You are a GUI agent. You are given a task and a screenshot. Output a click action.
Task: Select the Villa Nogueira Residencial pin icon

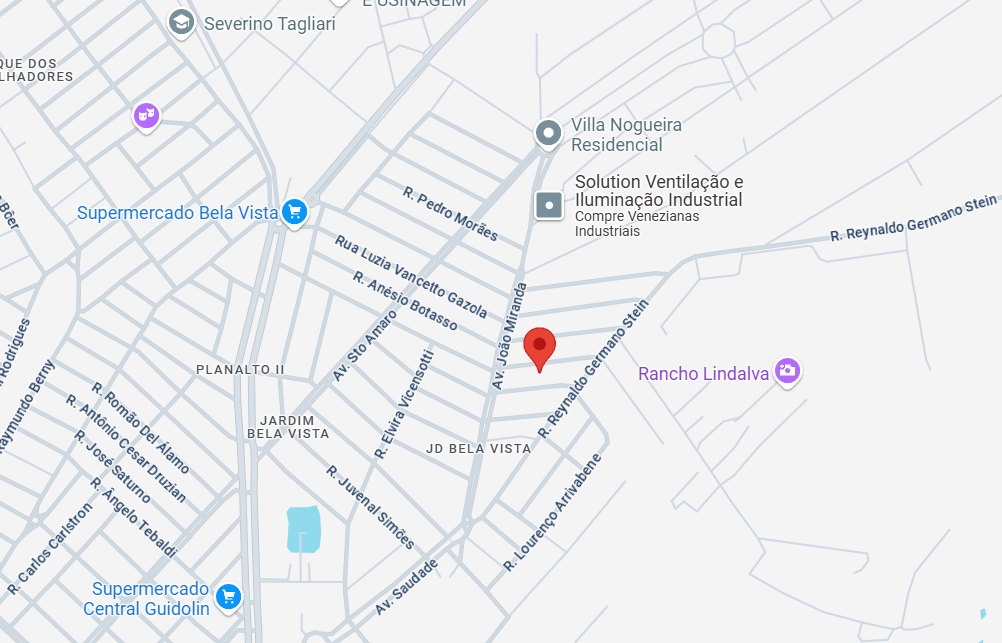coord(548,134)
